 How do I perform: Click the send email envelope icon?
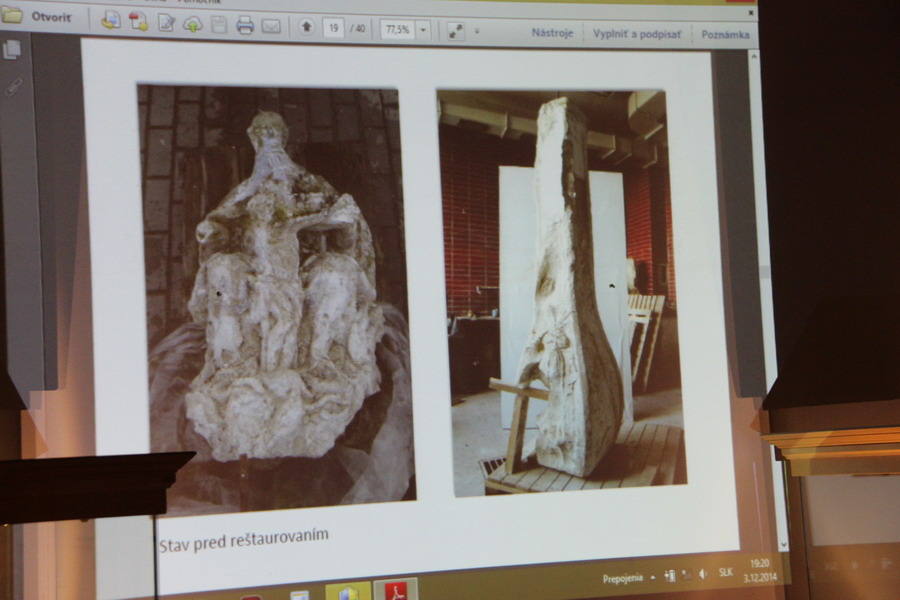coord(271,26)
